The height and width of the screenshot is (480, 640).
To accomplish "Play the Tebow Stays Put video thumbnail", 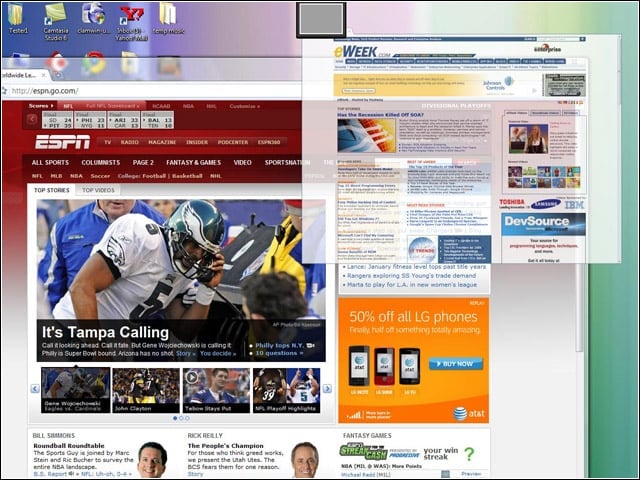I will tap(216, 390).
